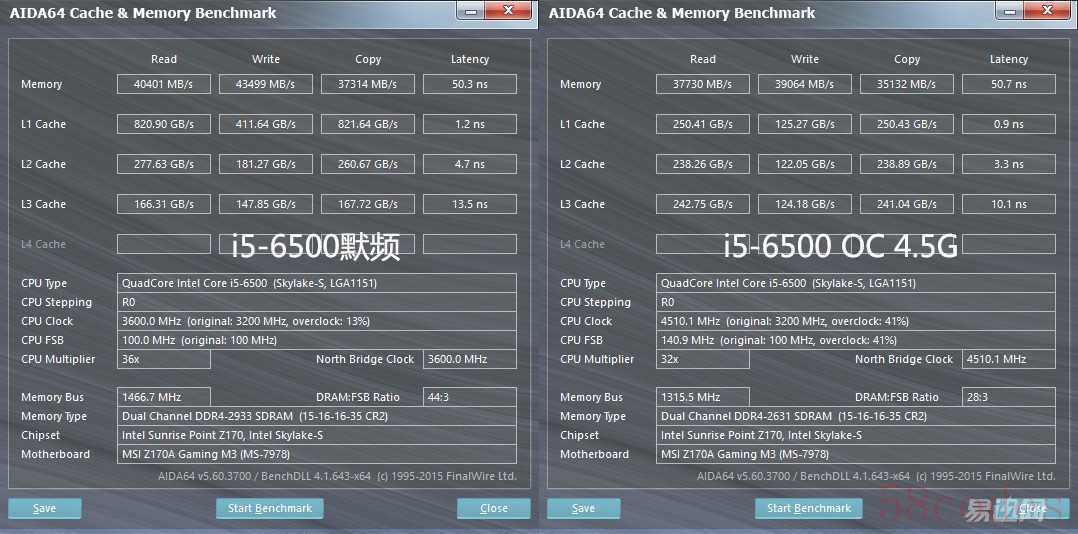Click L1 Cache write 125.27 GB/s
The image size is (1078, 534).
(x=804, y=124)
